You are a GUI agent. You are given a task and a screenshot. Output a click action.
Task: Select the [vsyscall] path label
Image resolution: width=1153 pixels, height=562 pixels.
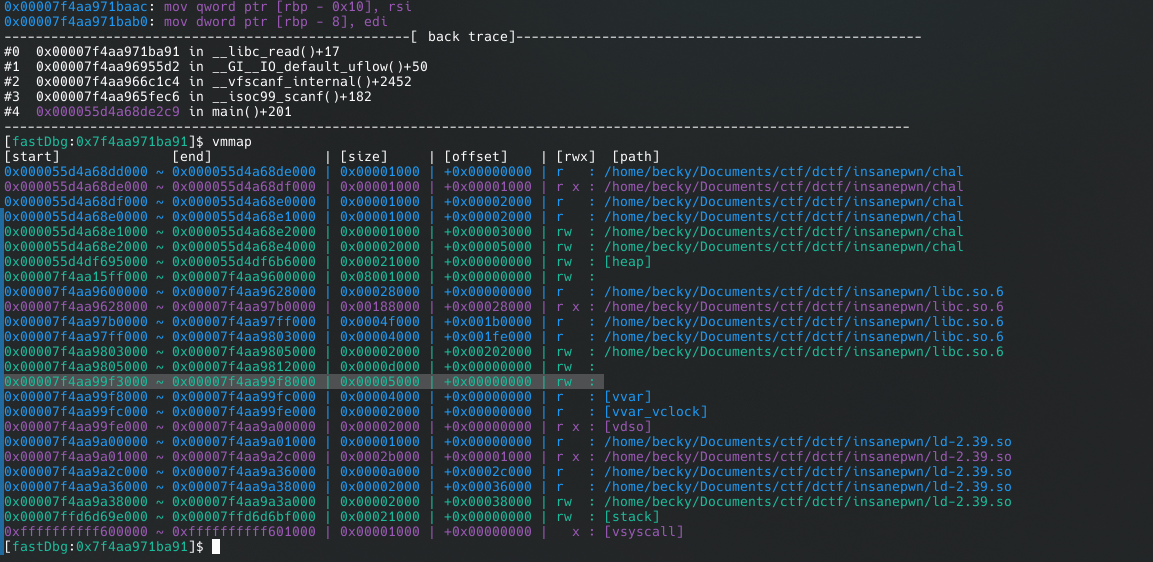[x=643, y=531]
